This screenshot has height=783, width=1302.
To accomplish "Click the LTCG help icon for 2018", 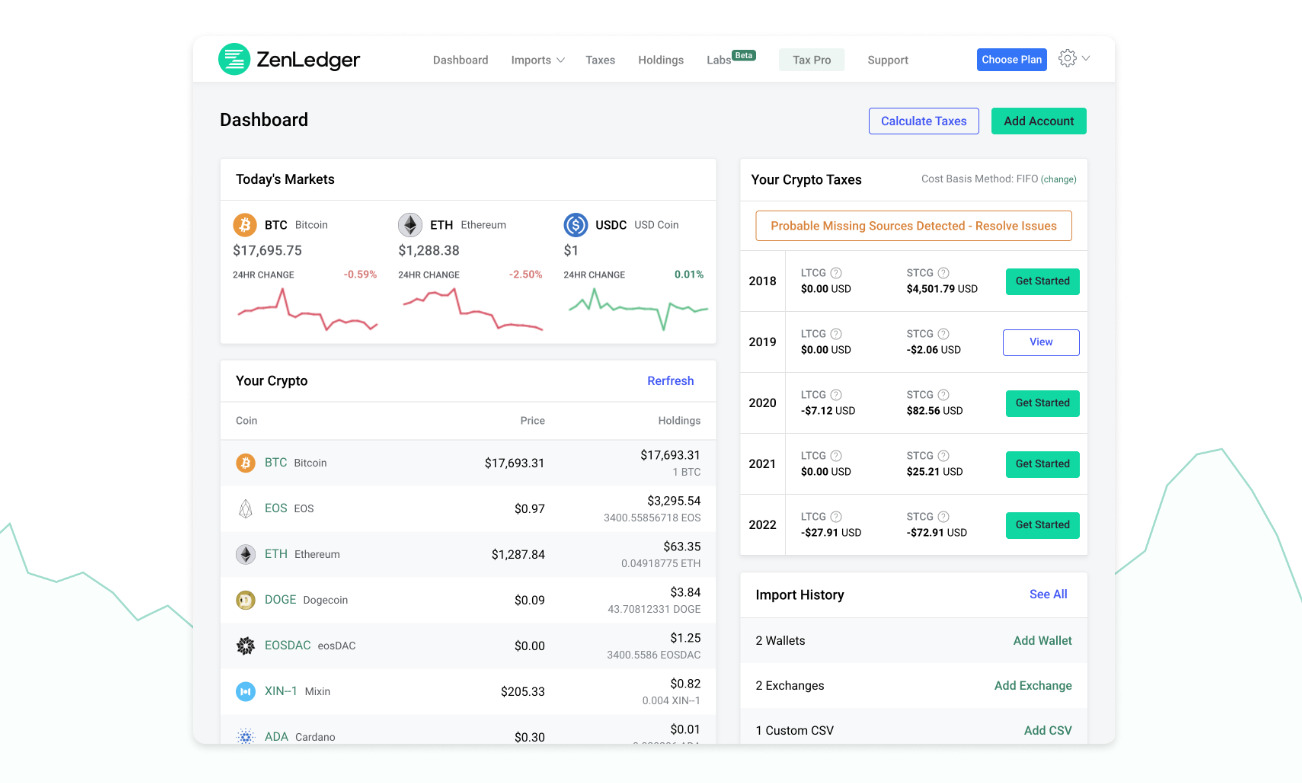I will coord(836,272).
